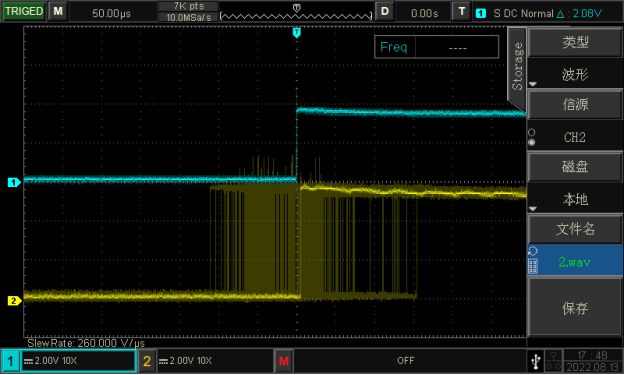Click the 17:48 clock readout
This screenshot has height=375, width=624.
click(592, 355)
